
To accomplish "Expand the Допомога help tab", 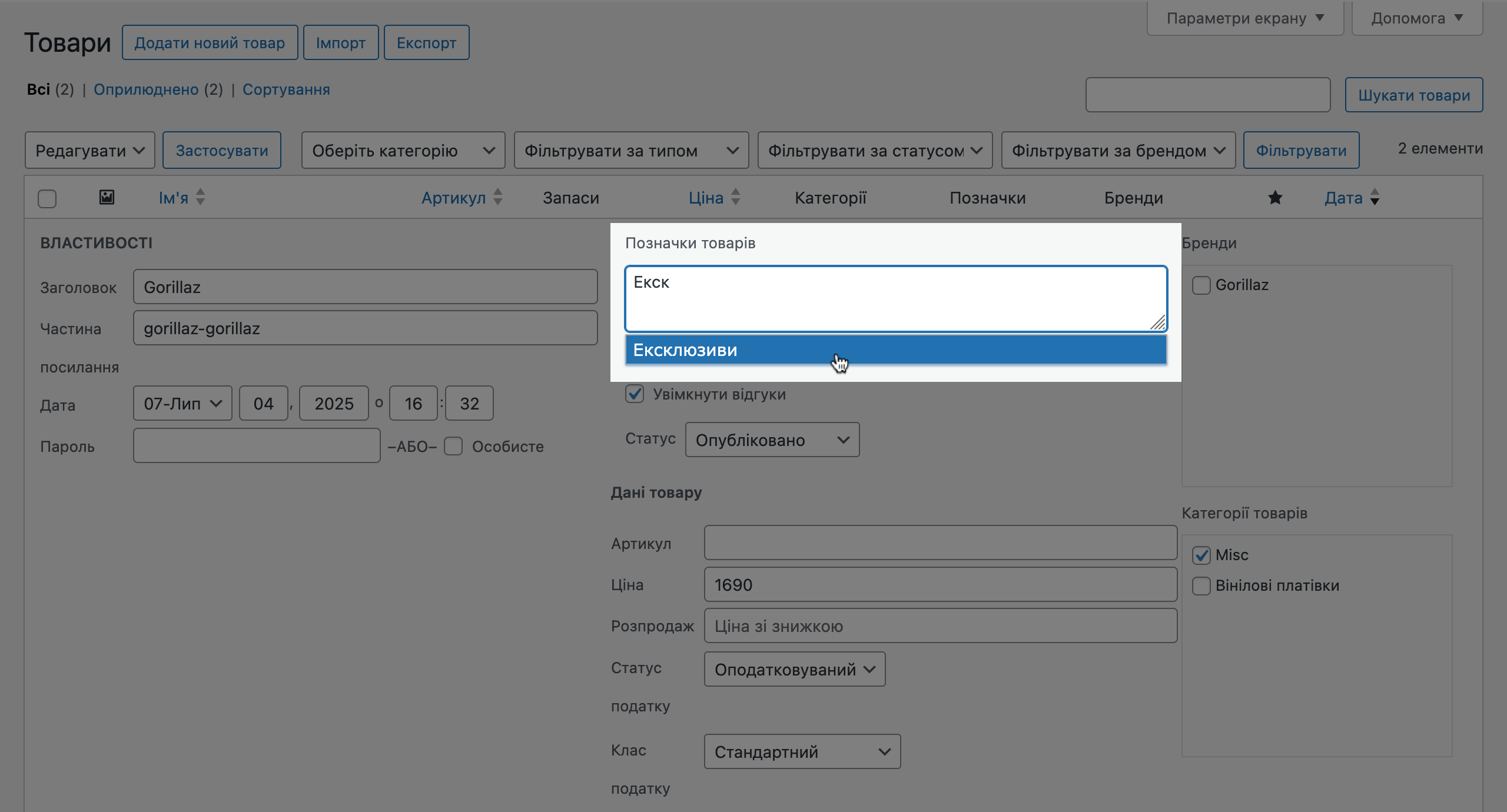I will (x=1418, y=18).
